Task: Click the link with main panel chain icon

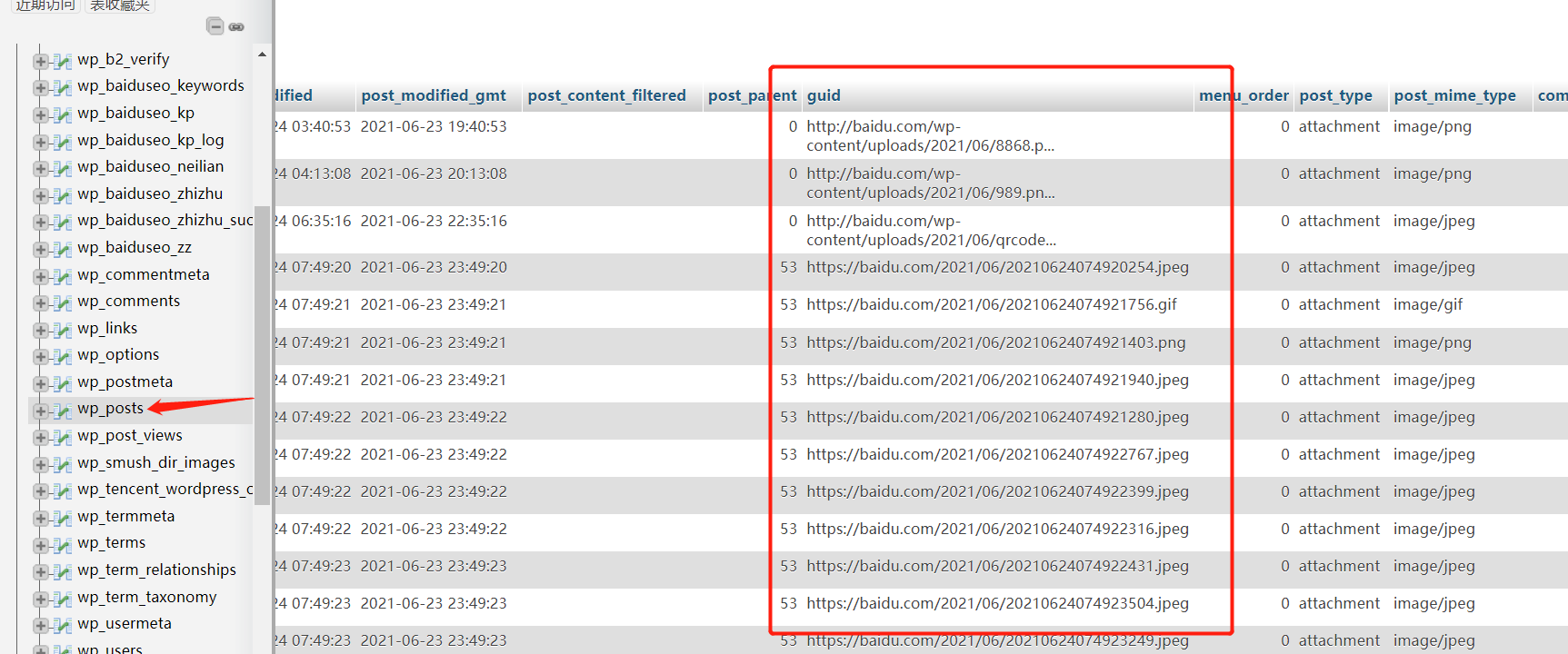Action: [x=236, y=27]
